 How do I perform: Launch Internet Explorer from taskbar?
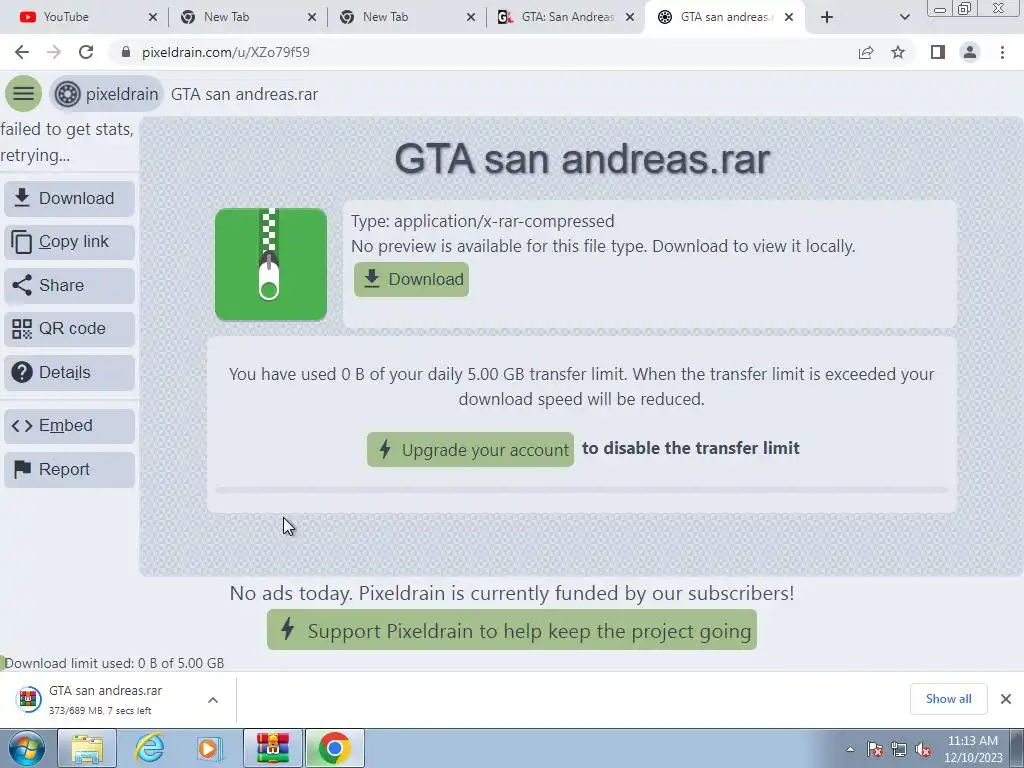(x=149, y=748)
